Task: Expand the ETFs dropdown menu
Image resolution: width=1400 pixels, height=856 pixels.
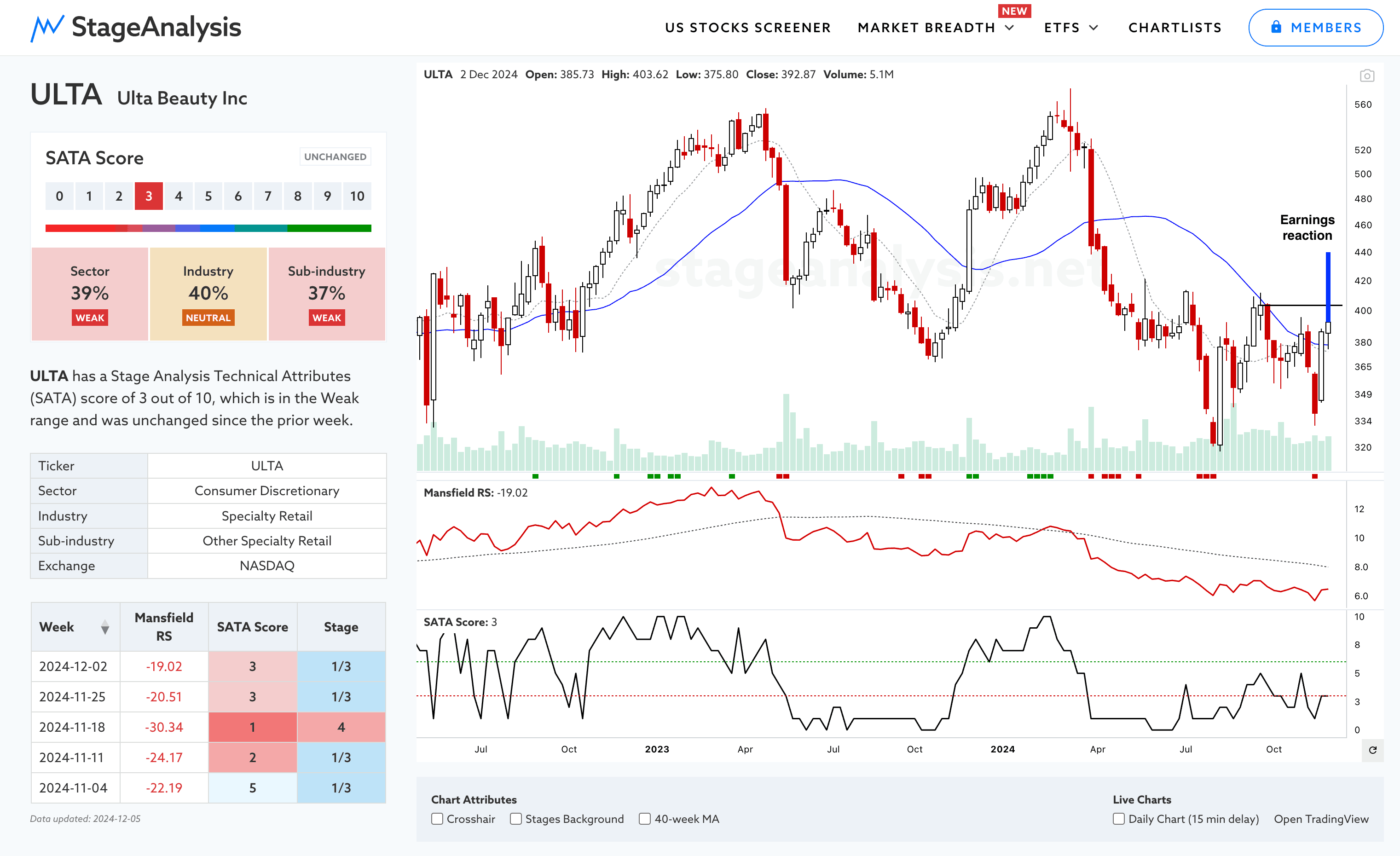Action: 1071,28
